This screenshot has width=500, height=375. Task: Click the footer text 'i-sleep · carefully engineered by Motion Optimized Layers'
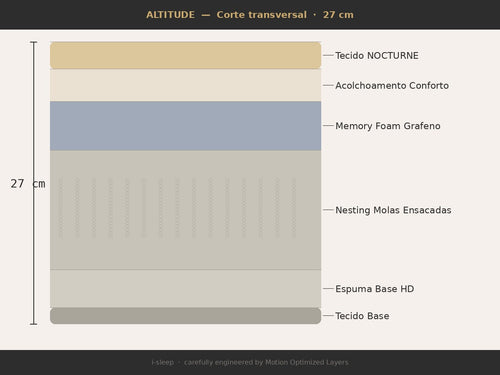(x=250, y=362)
